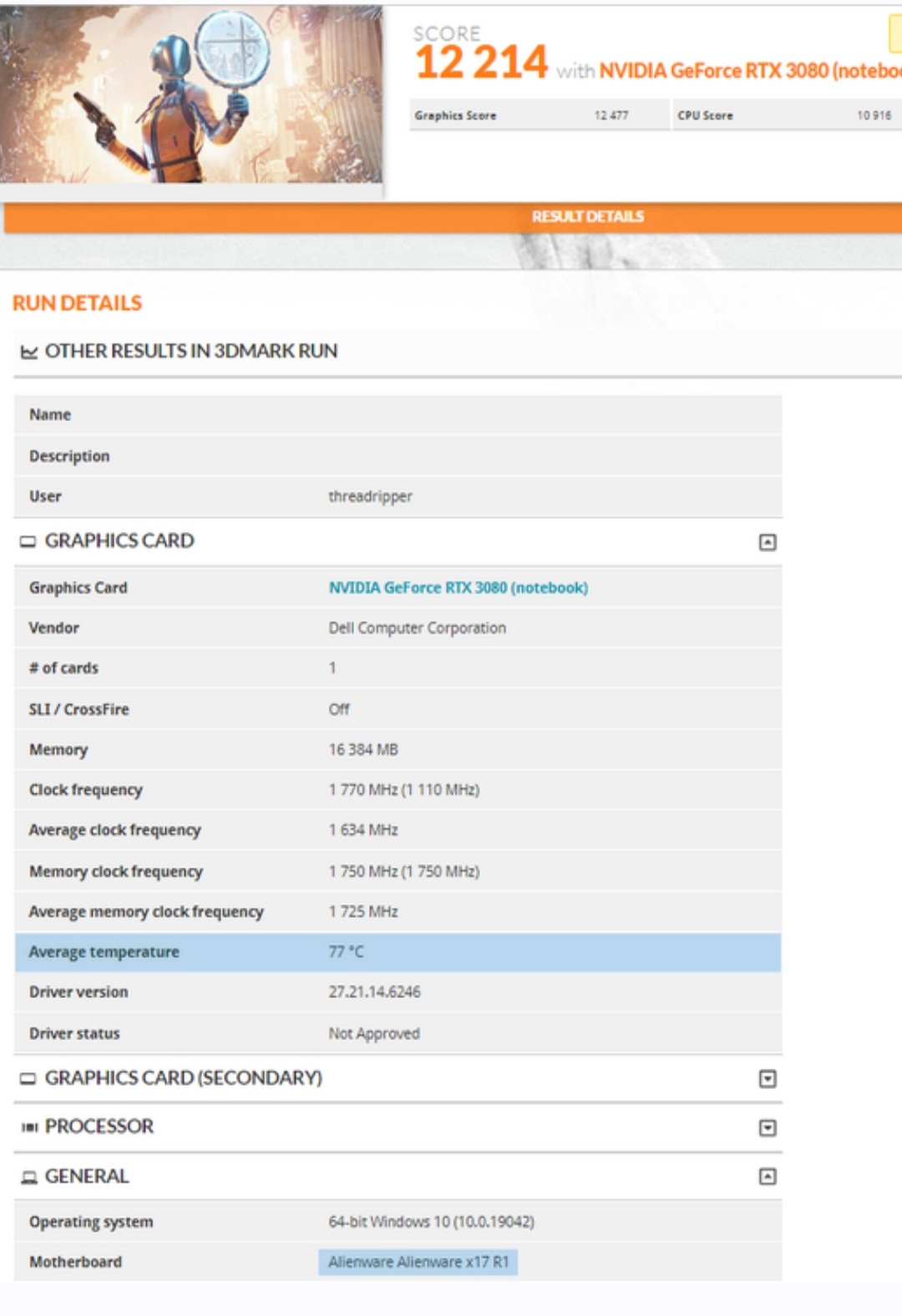The image size is (902, 1316).
Task: Expand the Graphics Card (Secondary) section
Action: (x=767, y=1079)
